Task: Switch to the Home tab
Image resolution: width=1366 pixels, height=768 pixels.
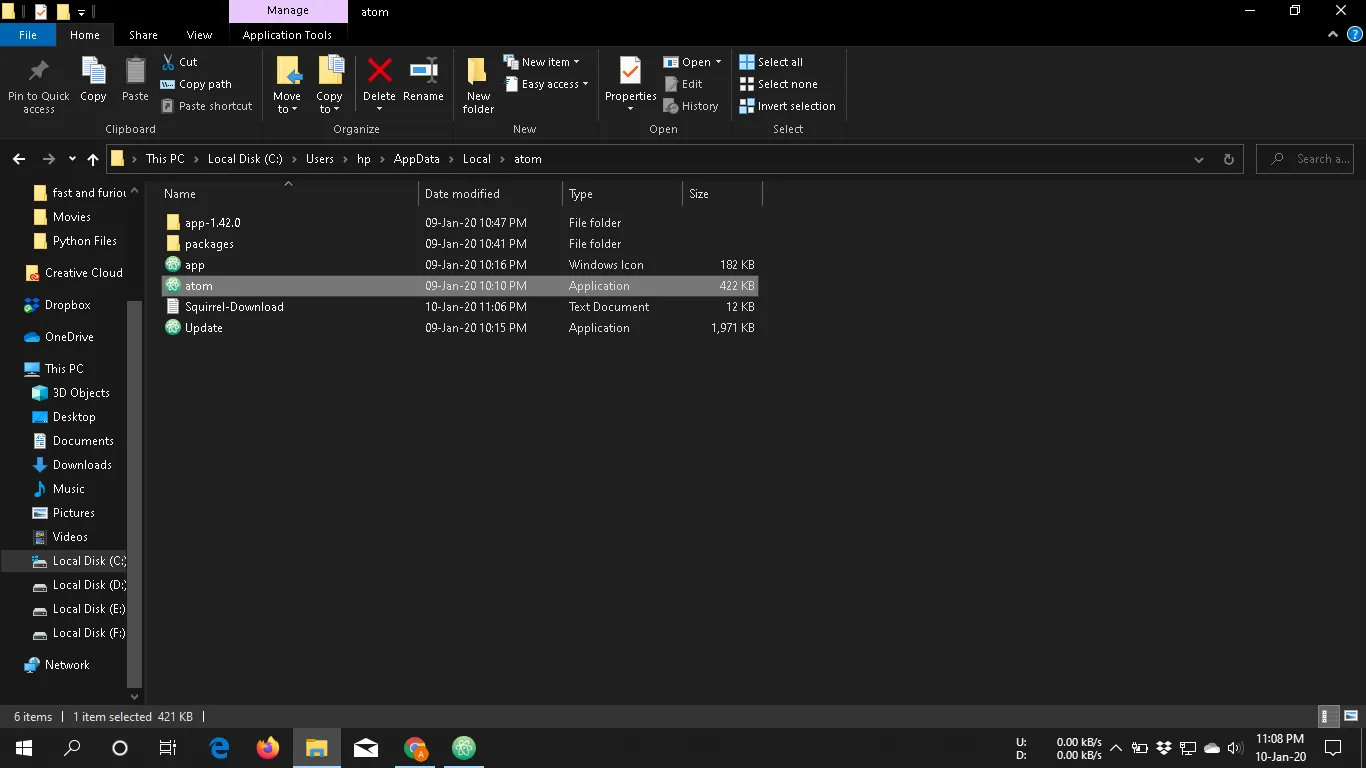Action: tap(85, 35)
